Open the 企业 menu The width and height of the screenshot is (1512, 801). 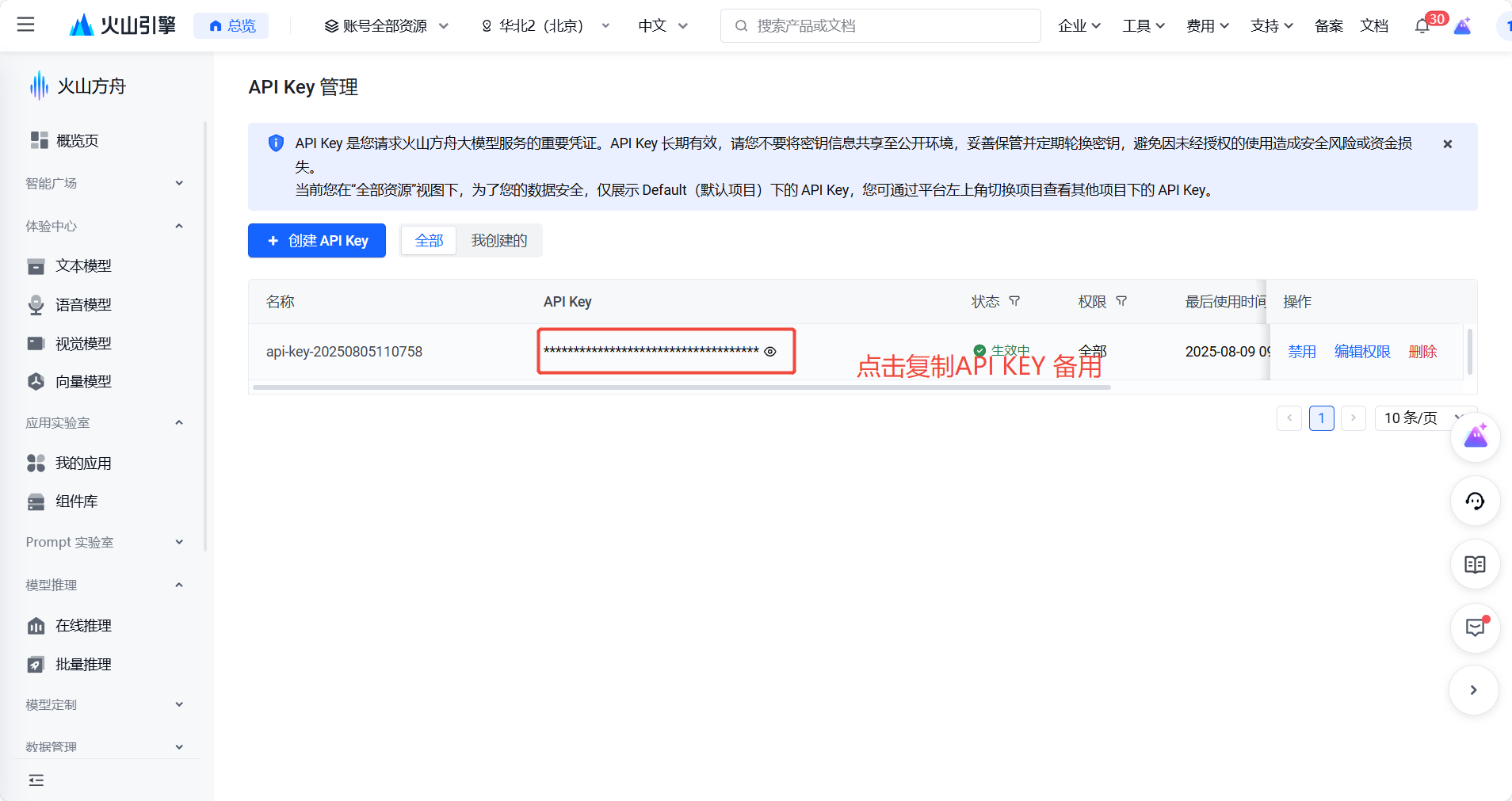[1079, 26]
